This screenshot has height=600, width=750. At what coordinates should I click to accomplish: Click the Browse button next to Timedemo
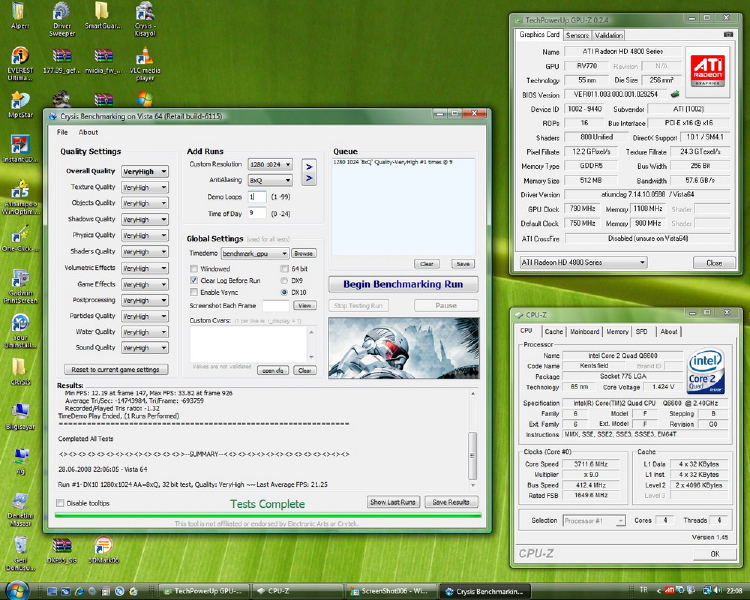304,254
